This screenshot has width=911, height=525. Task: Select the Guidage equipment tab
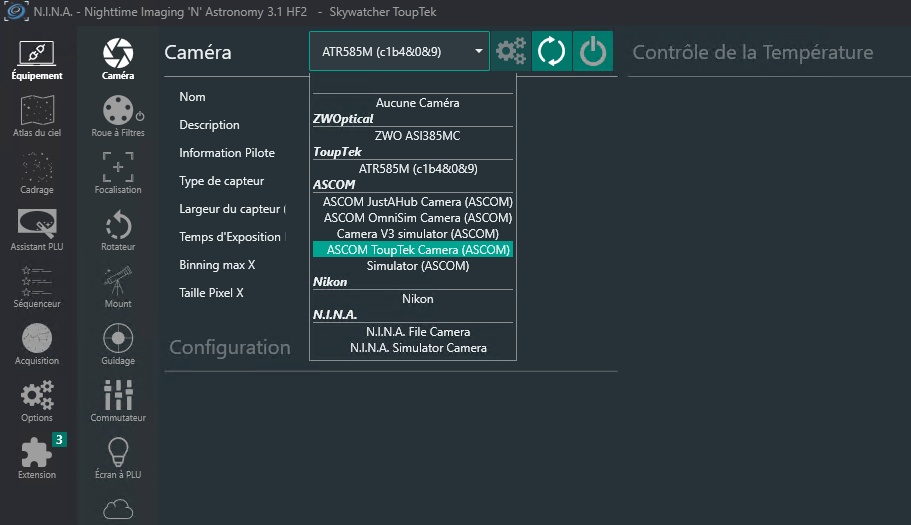pos(118,344)
